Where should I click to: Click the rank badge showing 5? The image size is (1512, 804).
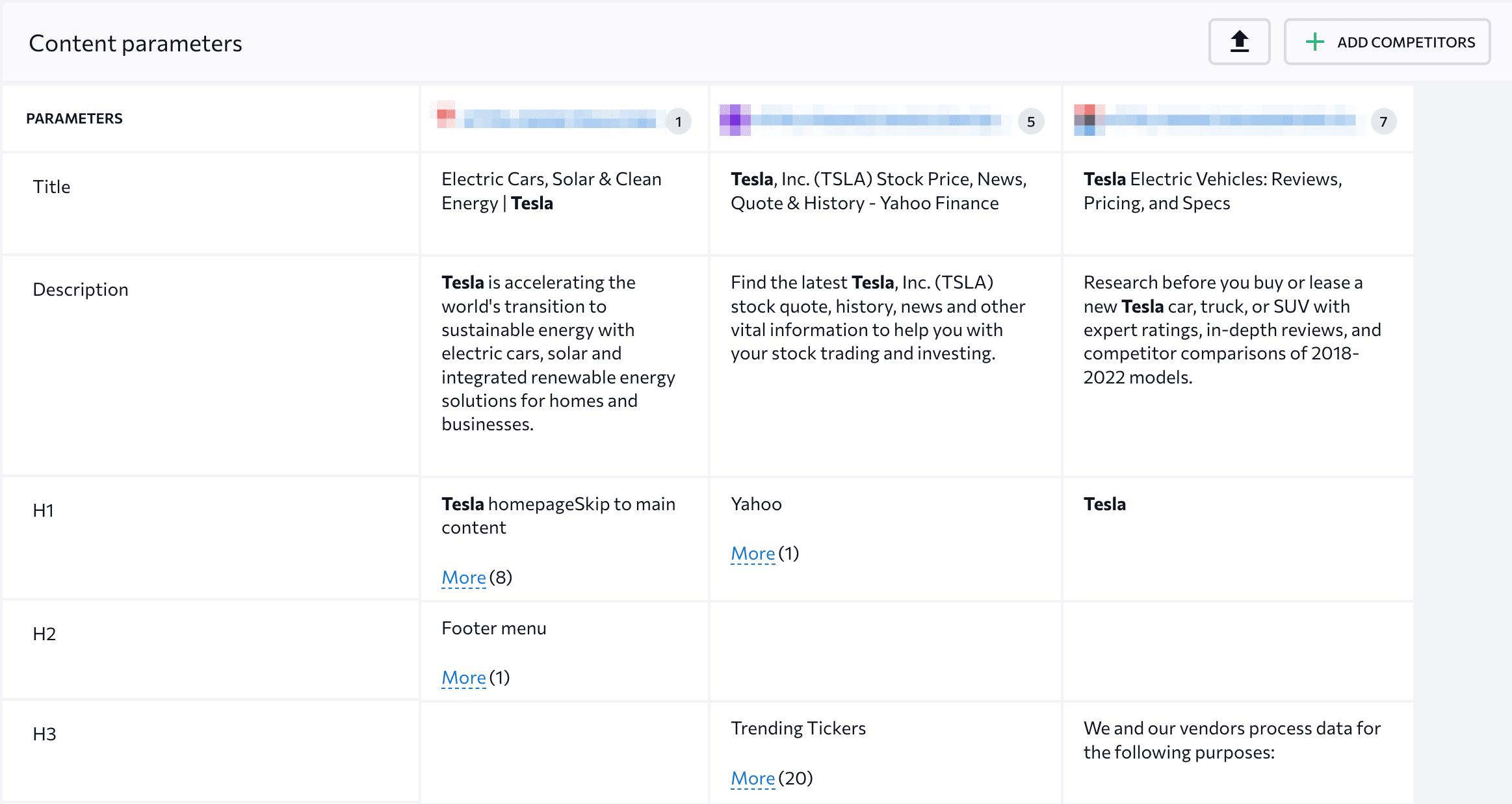pos(1031,122)
